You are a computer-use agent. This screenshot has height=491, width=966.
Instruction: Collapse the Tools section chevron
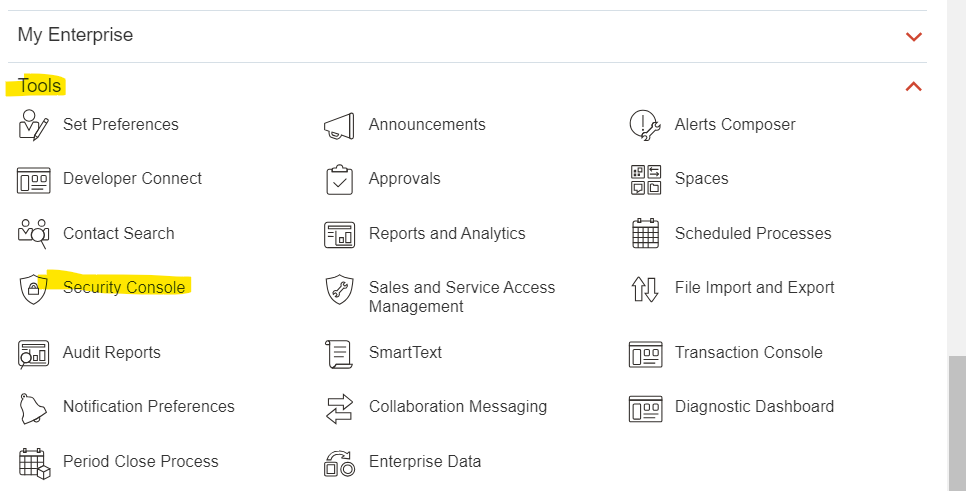coord(914,87)
